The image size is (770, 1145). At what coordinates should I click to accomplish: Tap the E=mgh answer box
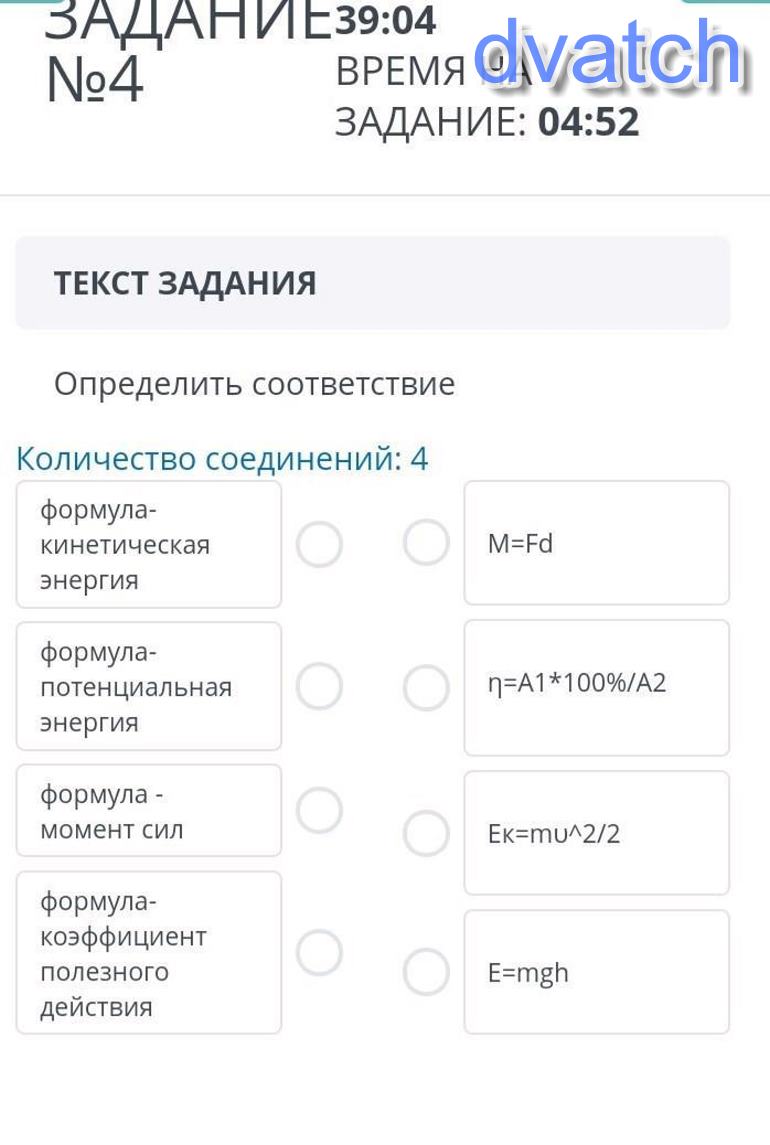(596, 972)
